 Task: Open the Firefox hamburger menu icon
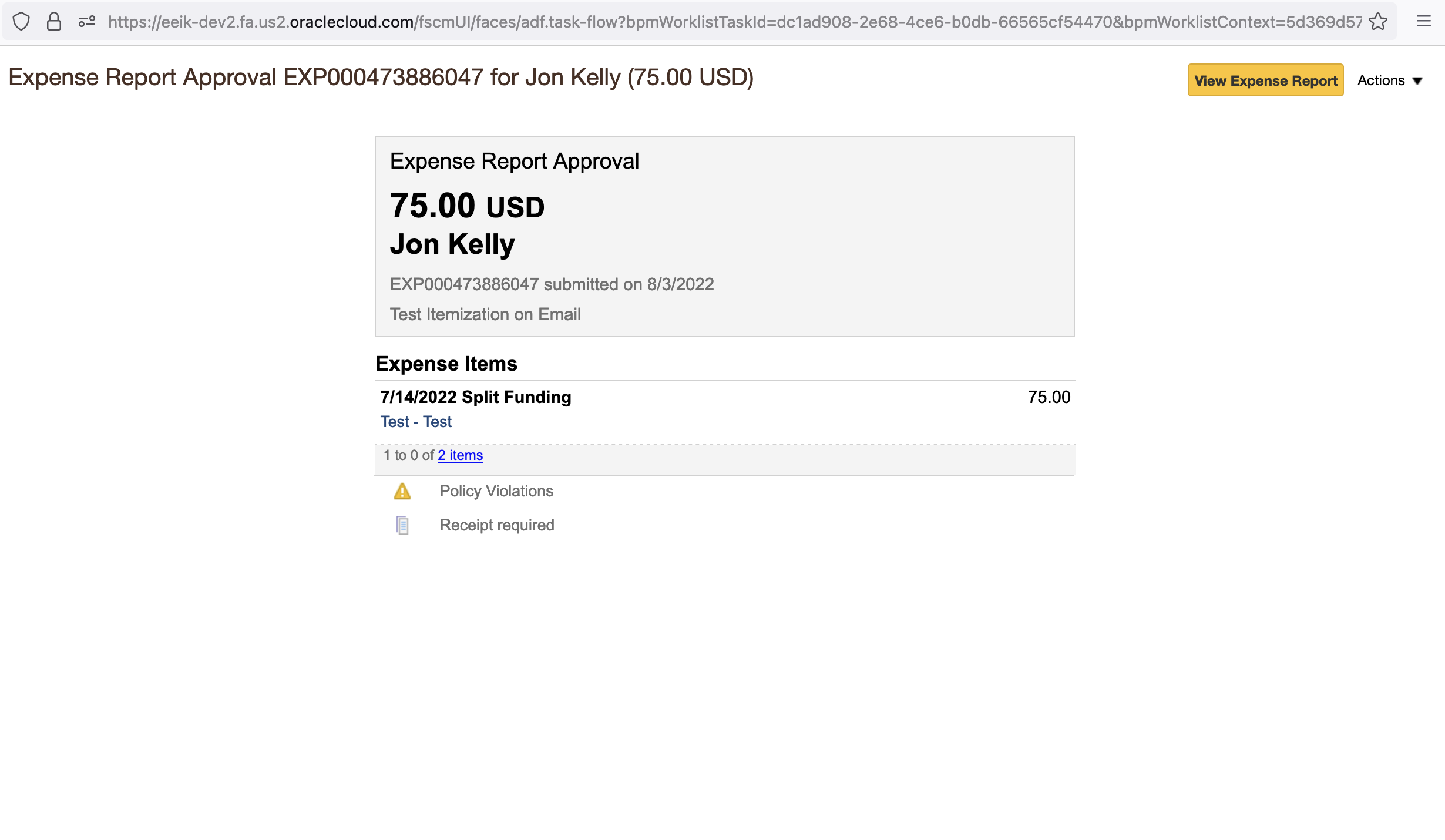pos(1423,21)
